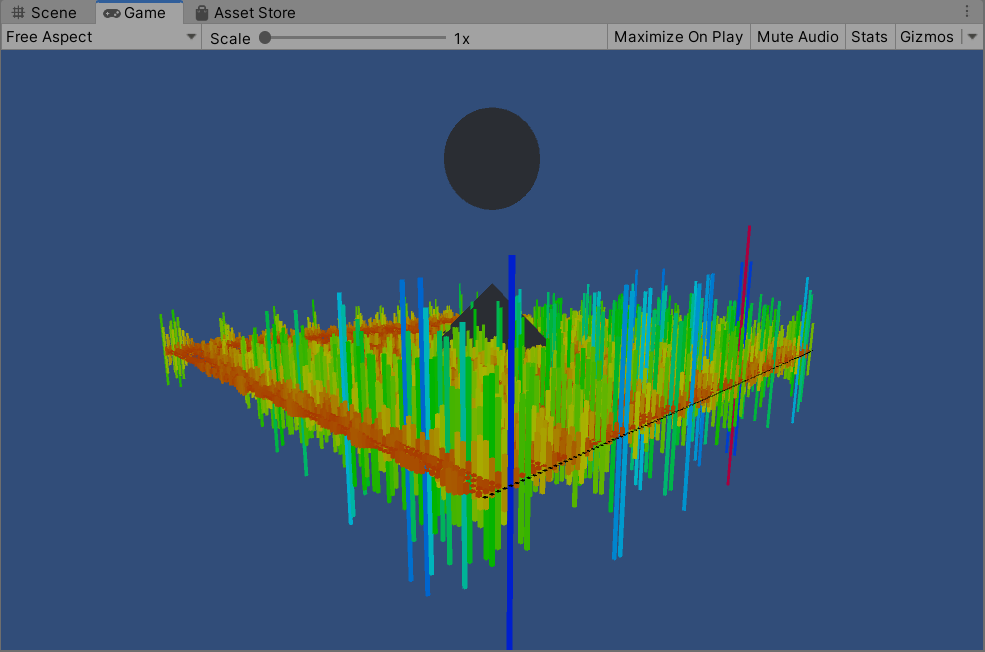The image size is (985, 652).
Task: Click the 1x scale value
Action: 462,39
